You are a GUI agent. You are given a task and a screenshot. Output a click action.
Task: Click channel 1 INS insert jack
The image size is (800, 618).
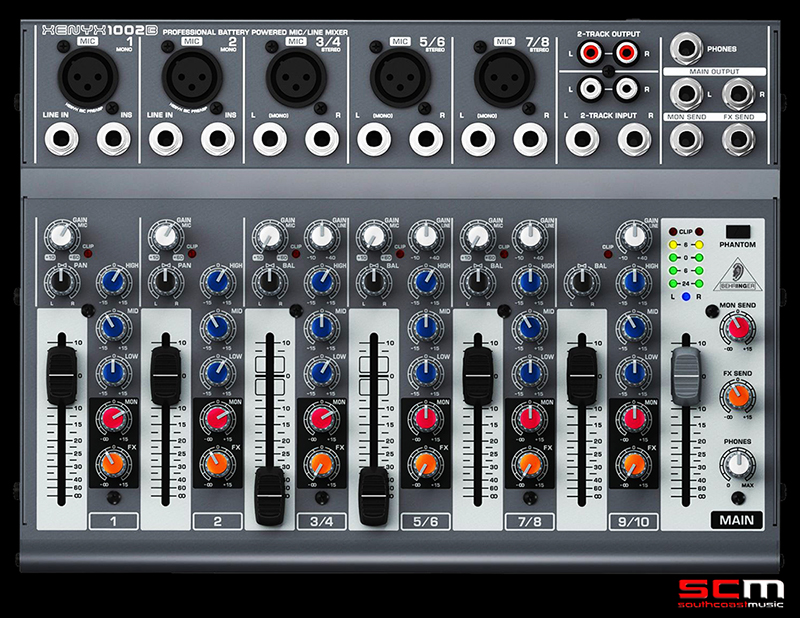point(114,139)
